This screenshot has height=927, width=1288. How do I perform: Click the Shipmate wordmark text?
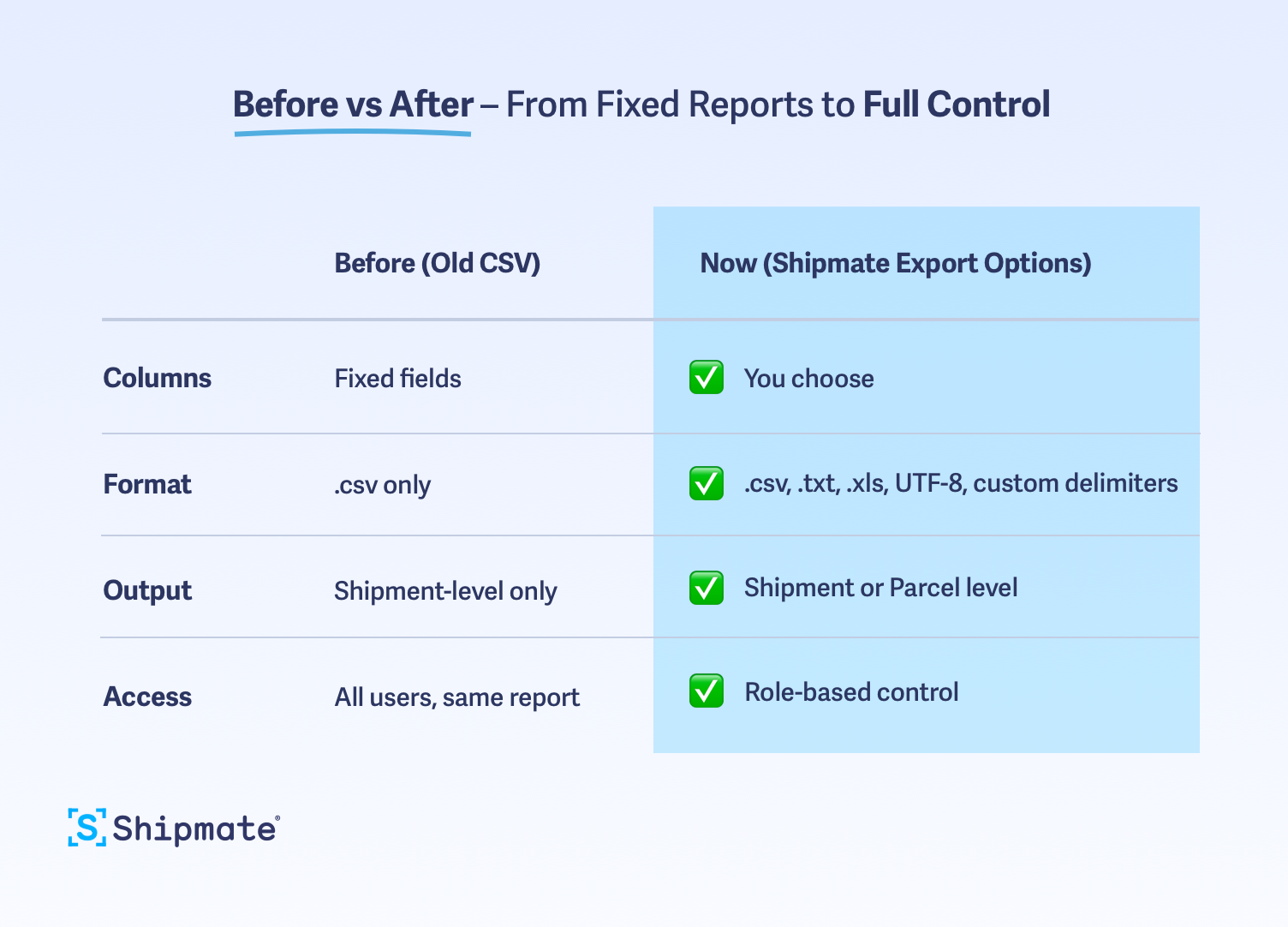click(x=195, y=828)
